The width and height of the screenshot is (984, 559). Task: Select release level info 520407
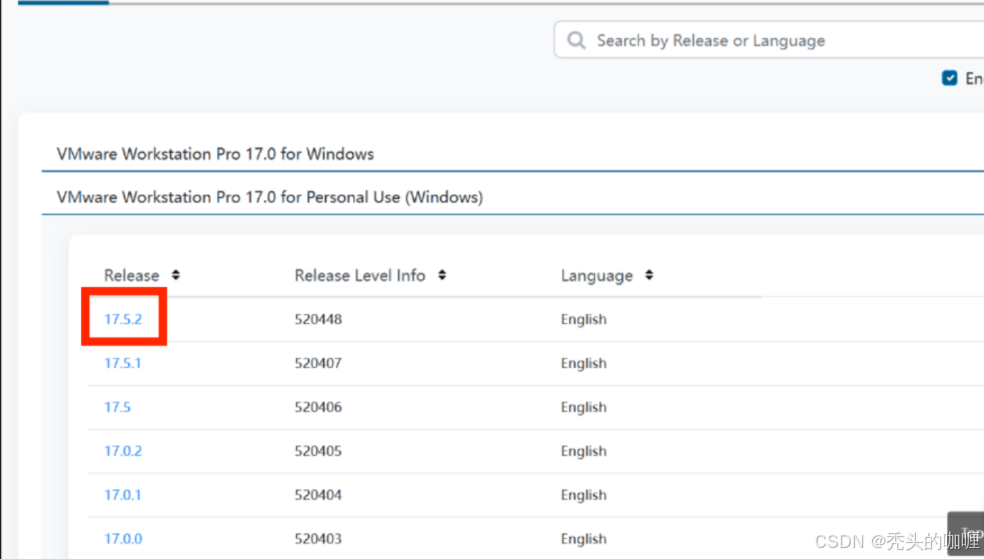318,363
